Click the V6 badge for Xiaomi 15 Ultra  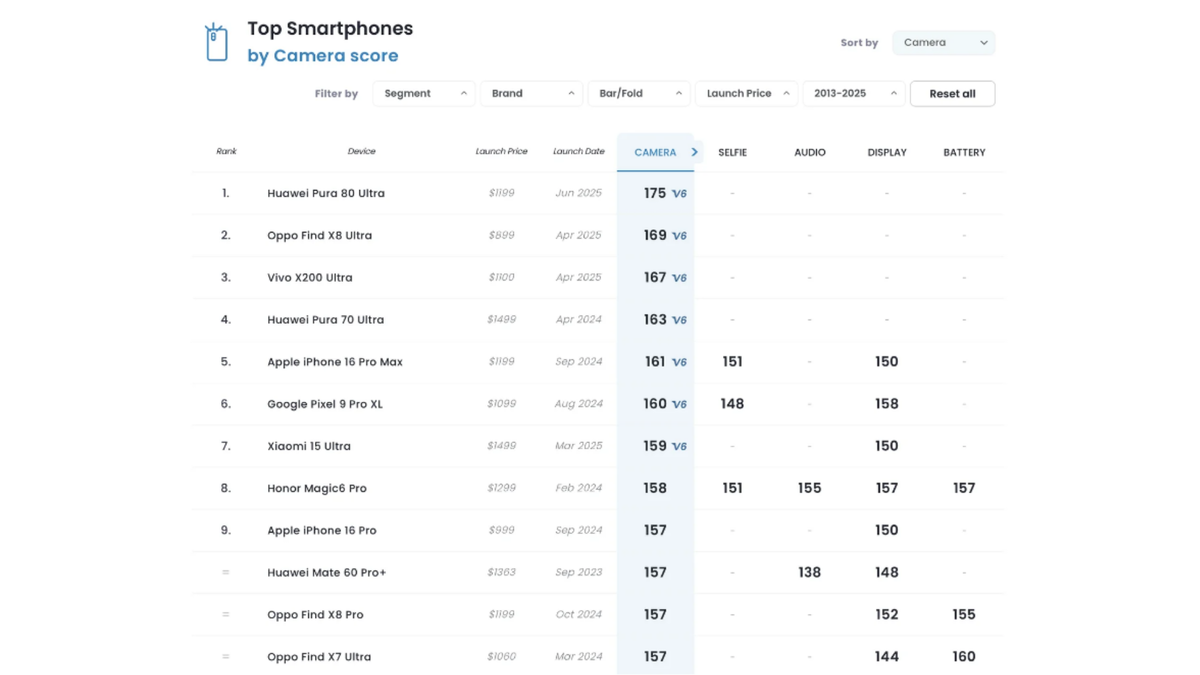click(680, 446)
